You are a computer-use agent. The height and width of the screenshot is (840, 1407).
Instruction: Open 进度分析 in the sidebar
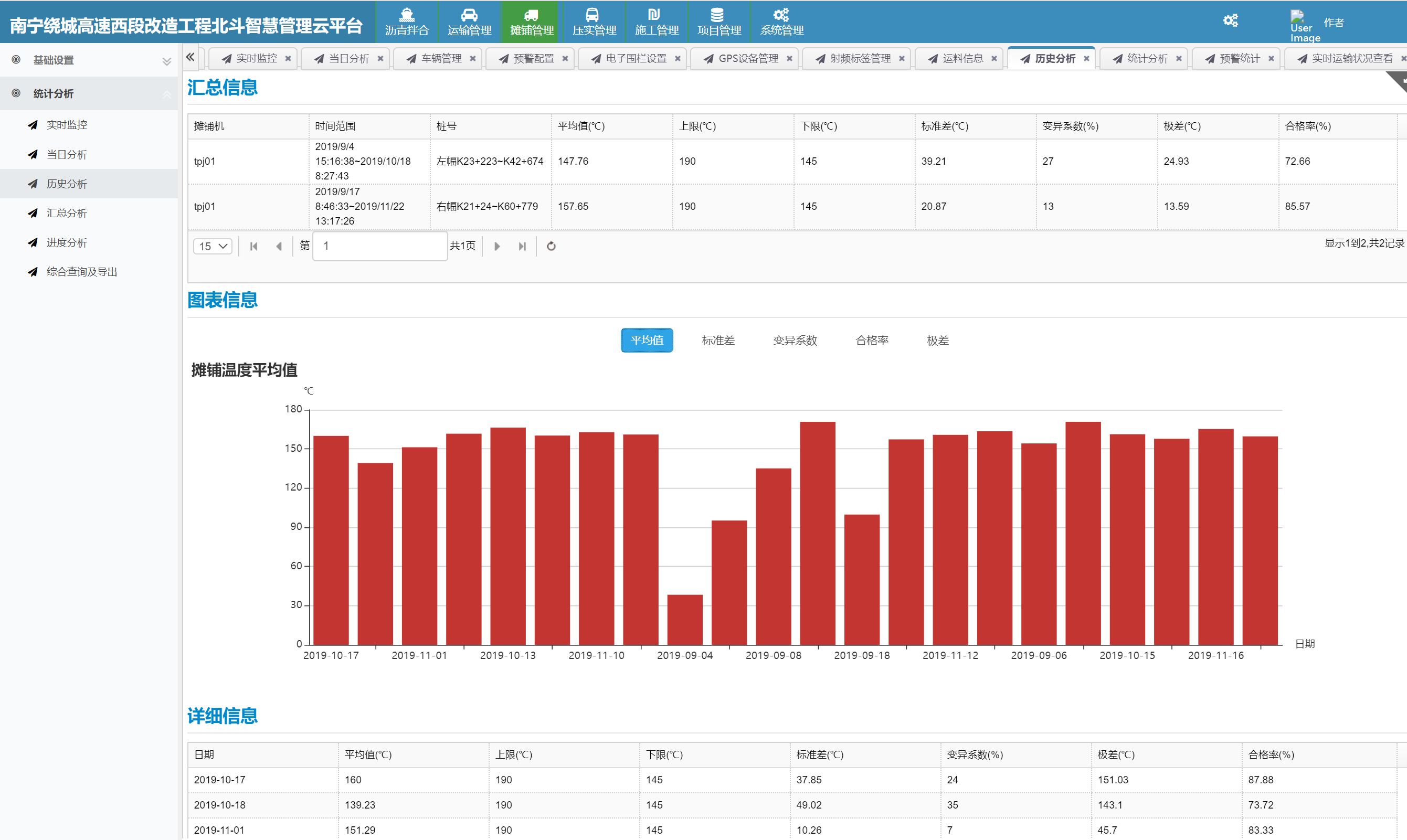point(66,242)
